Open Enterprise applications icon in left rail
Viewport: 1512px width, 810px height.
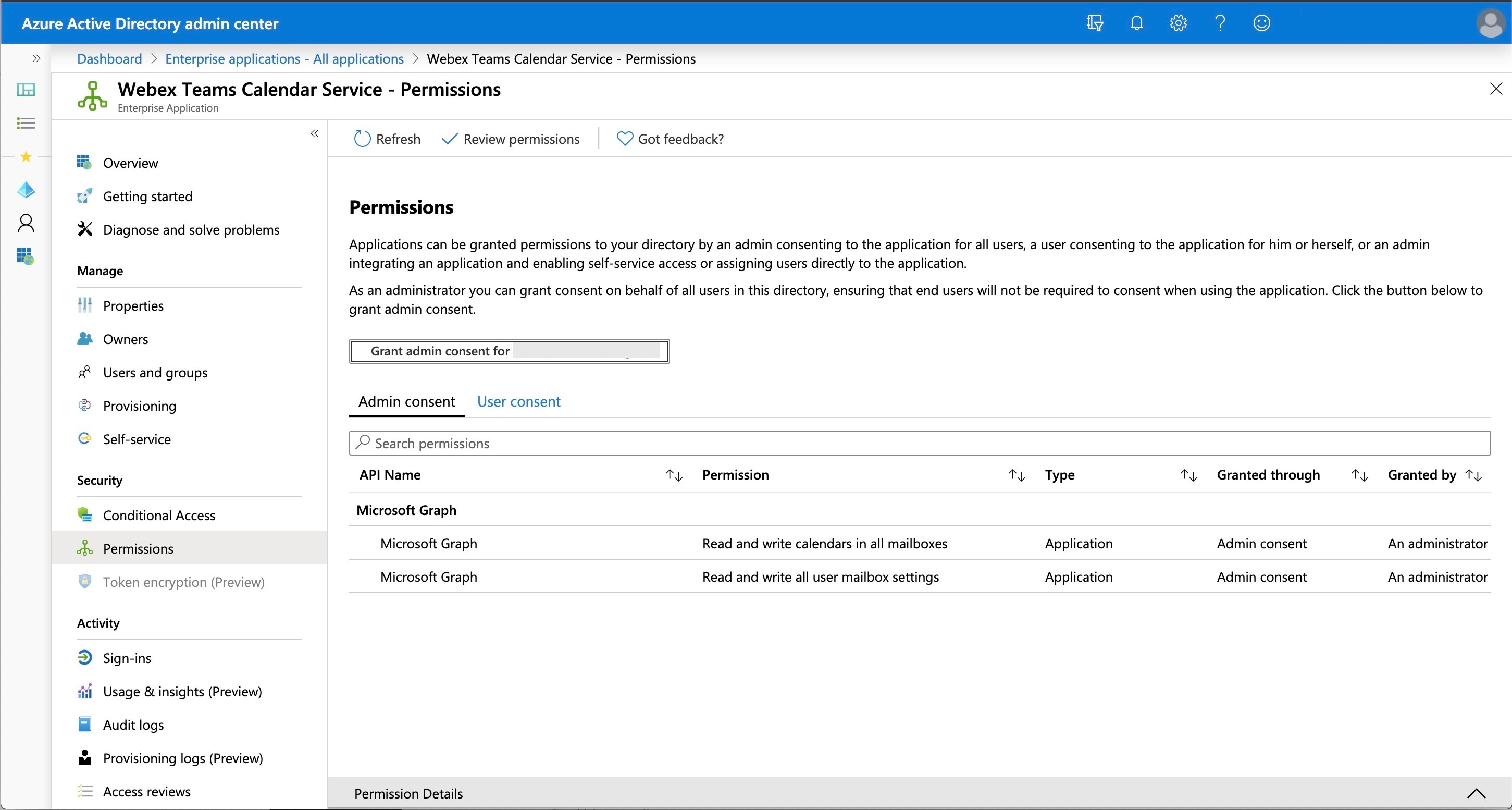24,256
